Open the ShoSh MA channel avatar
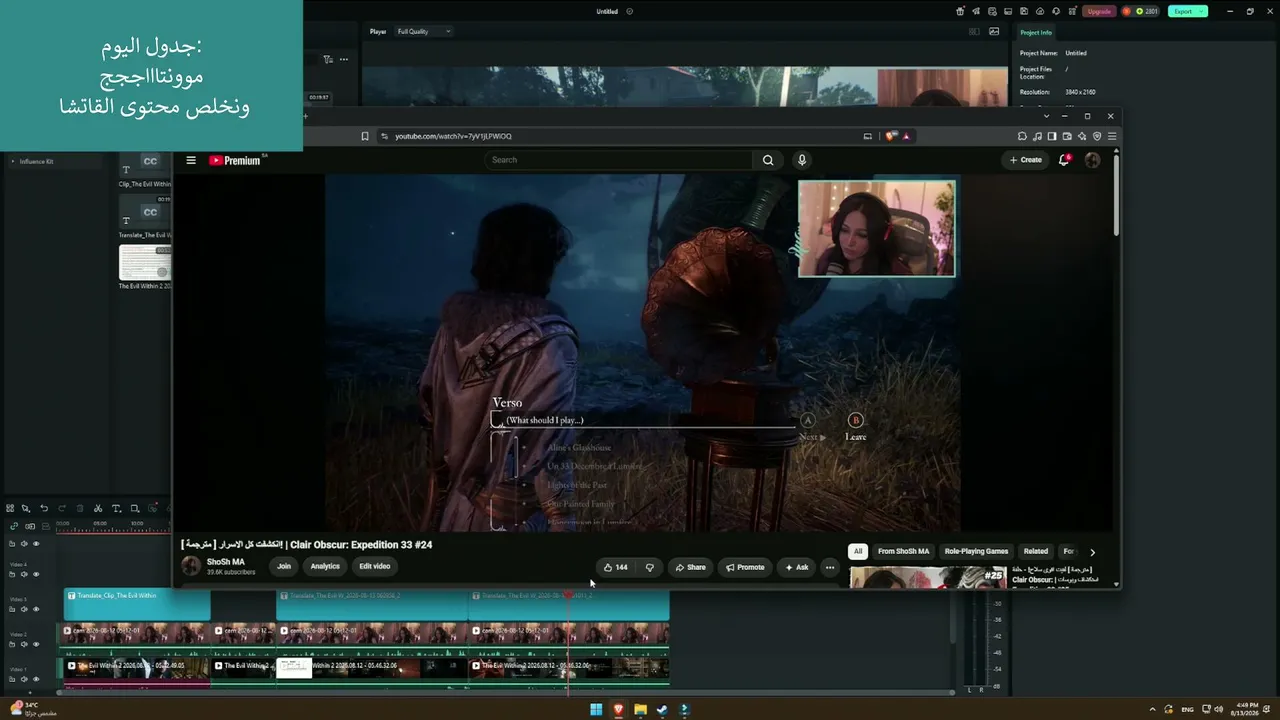This screenshot has height=720, width=1280. (x=191, y=566)
